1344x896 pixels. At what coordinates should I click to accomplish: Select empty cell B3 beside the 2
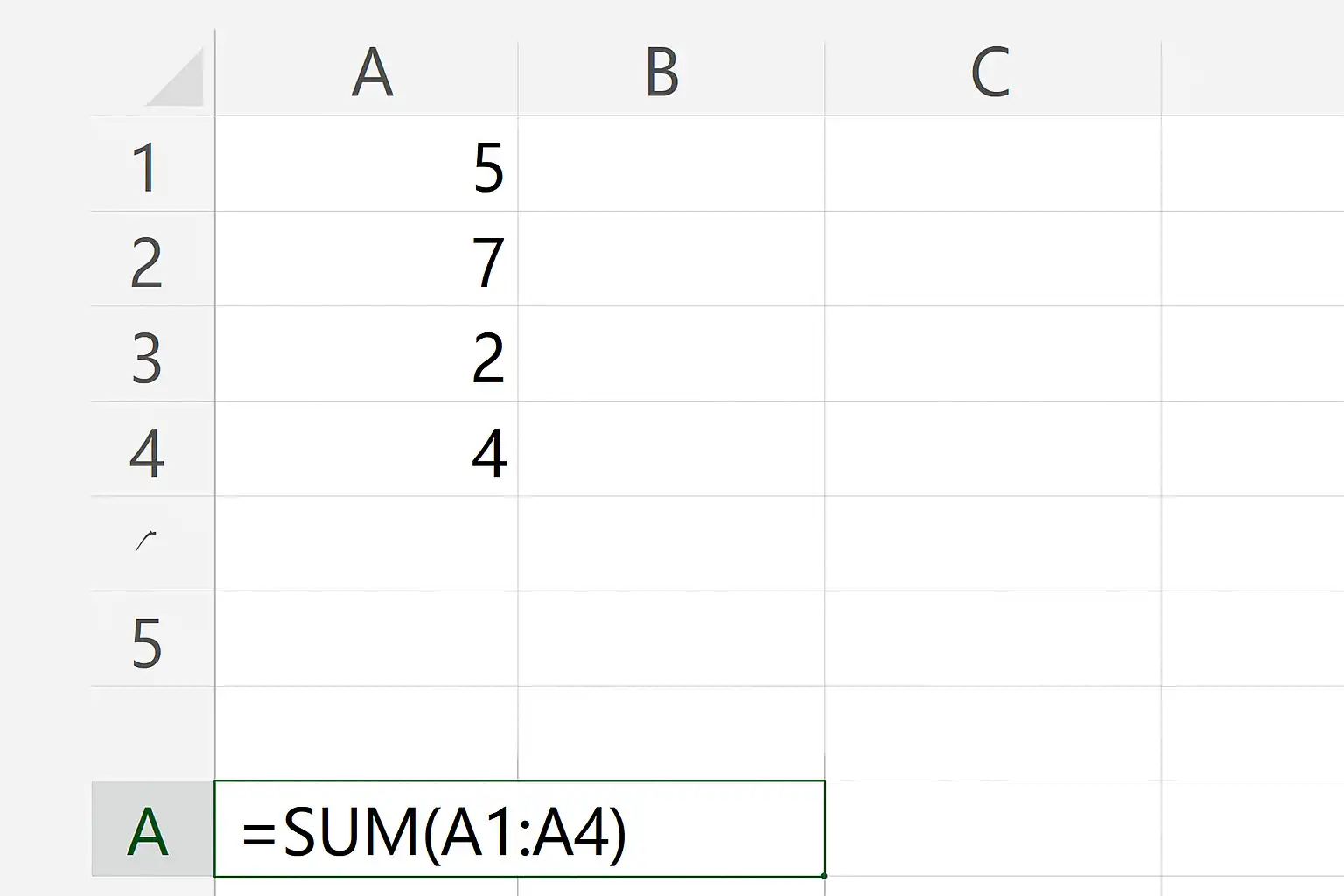coord(671,353)
